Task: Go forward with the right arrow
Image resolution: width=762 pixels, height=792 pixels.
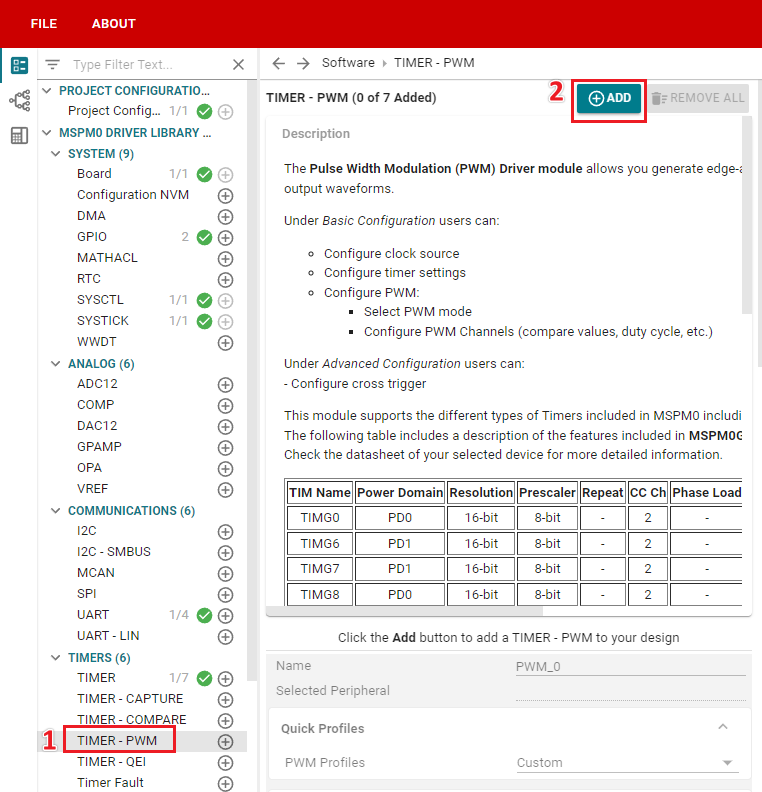Action: coord(303,63)
